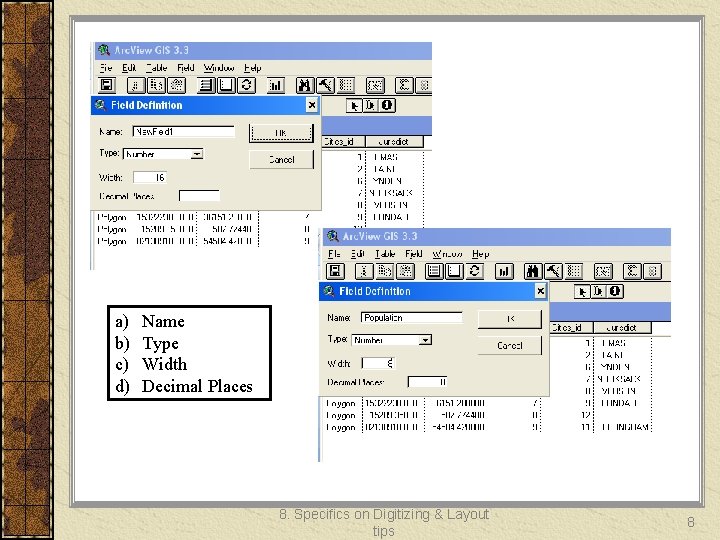The height and width of the screenshot is (540, 720).
Task: Click Save Project icon in Population window
Action: 335,271
